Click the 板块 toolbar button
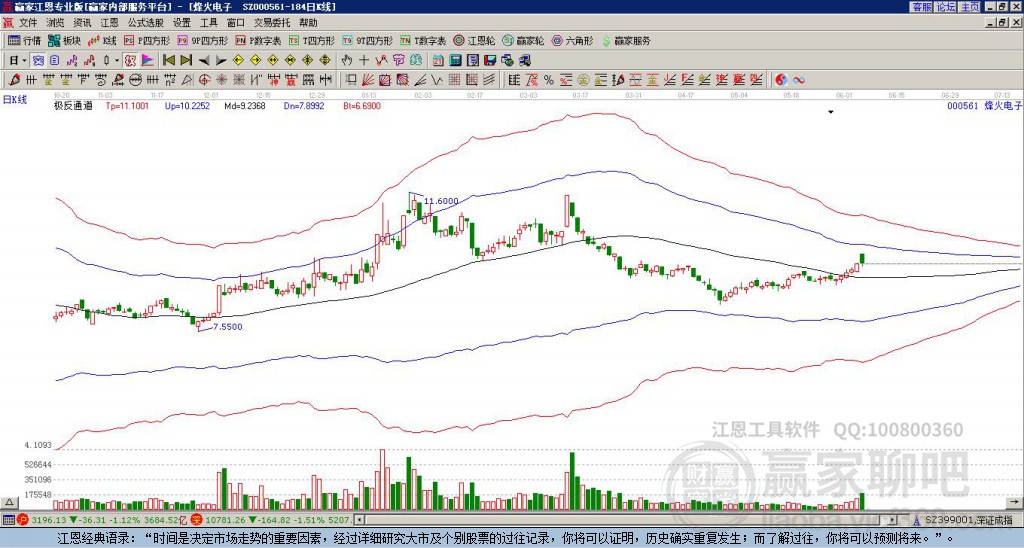Screen dimensions: 1024x548 [64, 40]
